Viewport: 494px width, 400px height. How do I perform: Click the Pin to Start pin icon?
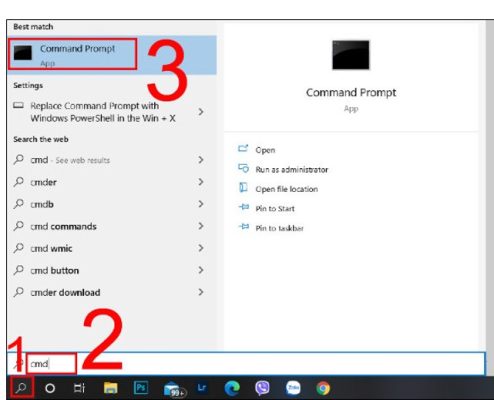pos(244,207)
